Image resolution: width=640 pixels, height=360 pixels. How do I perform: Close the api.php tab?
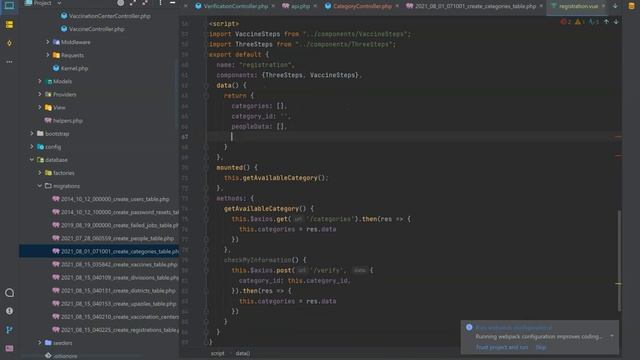[315, 6]
